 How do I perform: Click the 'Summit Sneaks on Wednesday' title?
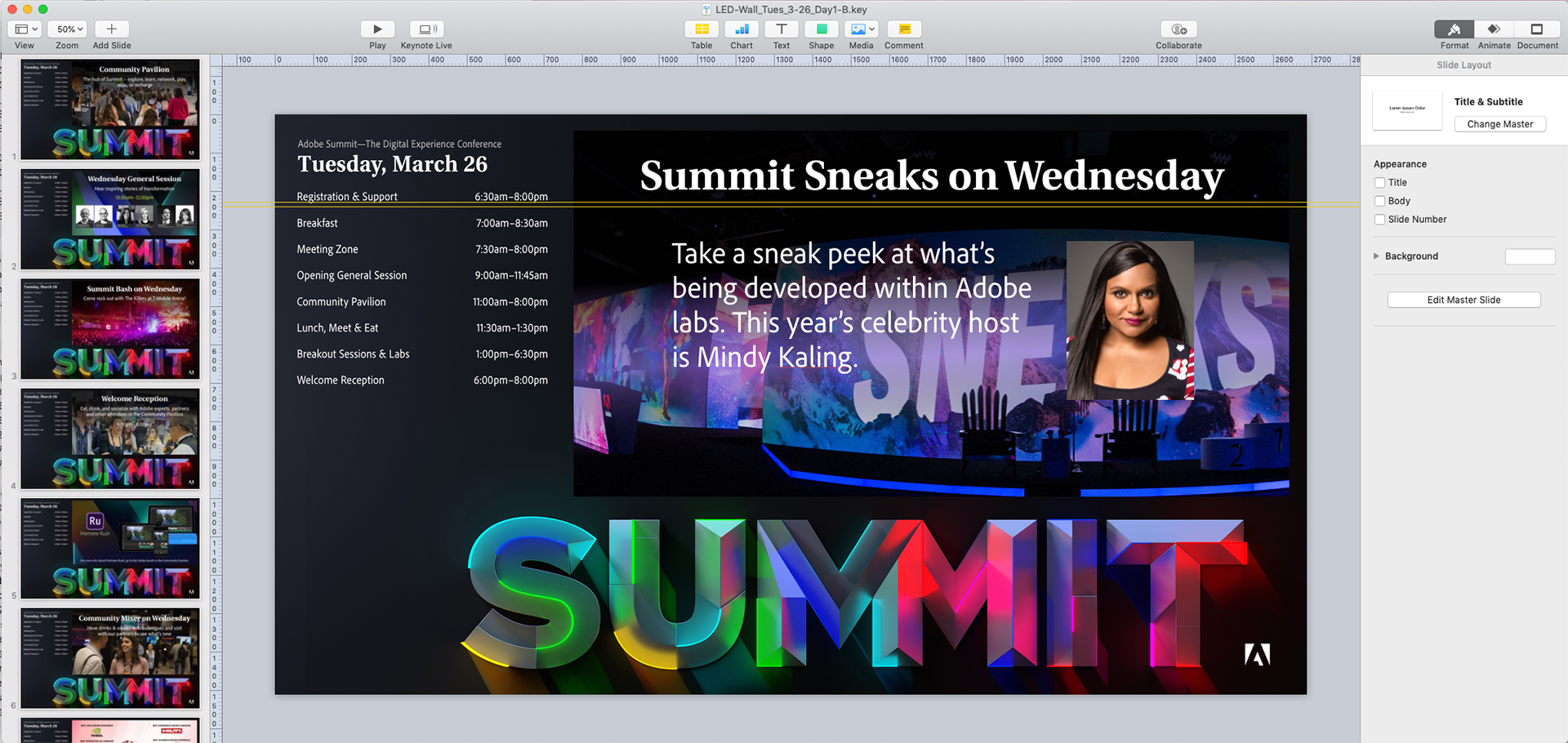(932, 176)
